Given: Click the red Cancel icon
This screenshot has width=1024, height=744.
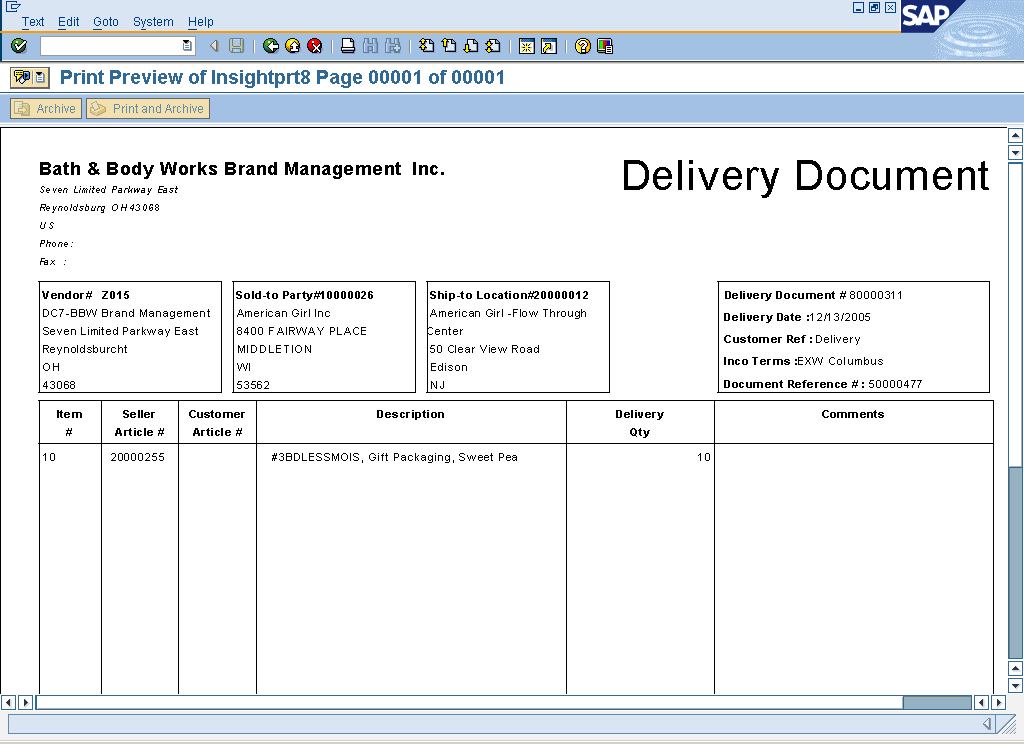Looking at the screenshot, I should pos(315,46).
